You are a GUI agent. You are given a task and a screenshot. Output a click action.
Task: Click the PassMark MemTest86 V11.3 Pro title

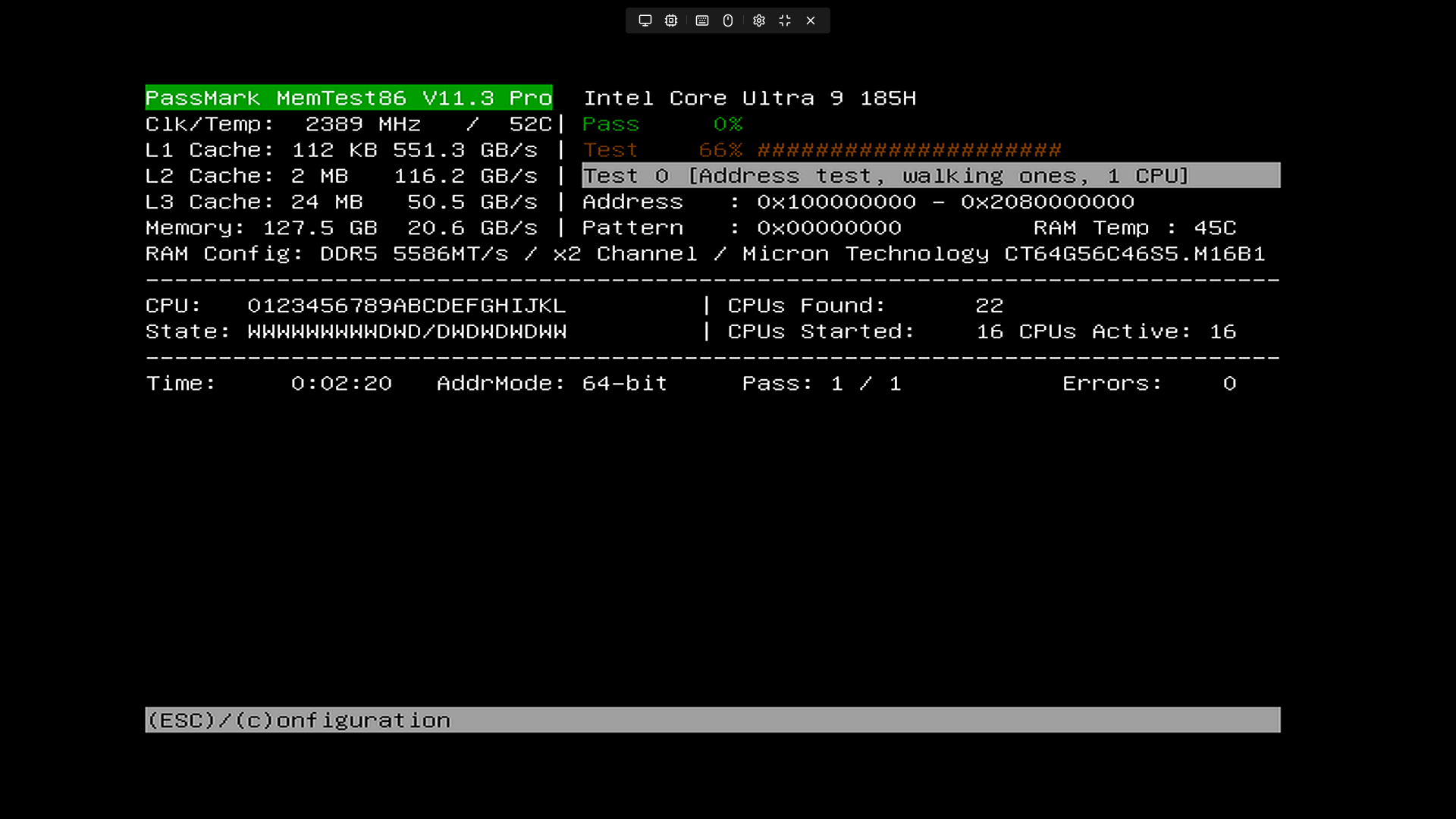click(348, 98)
